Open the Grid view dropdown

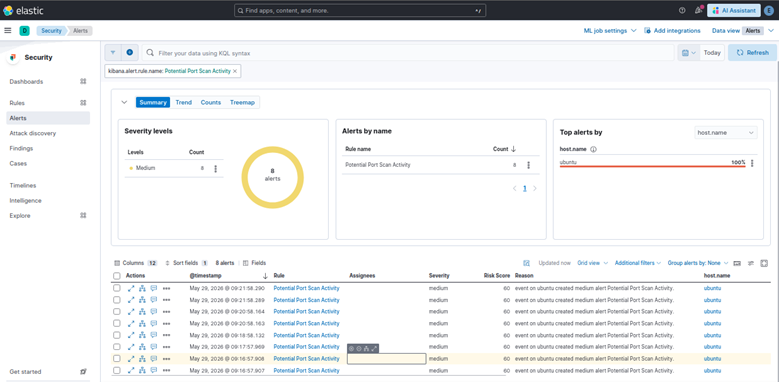pos(592,263)
